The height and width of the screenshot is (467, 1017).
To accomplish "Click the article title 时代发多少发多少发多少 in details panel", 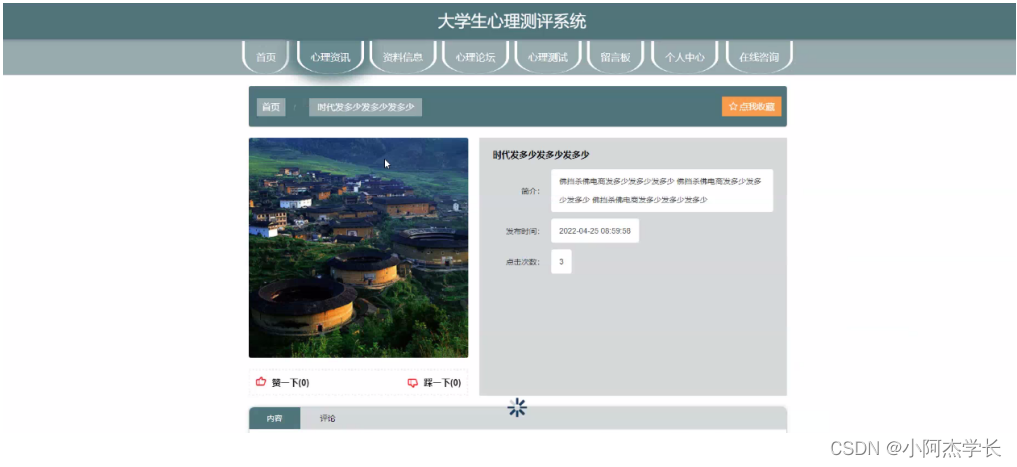I will [x=541, y=154].
